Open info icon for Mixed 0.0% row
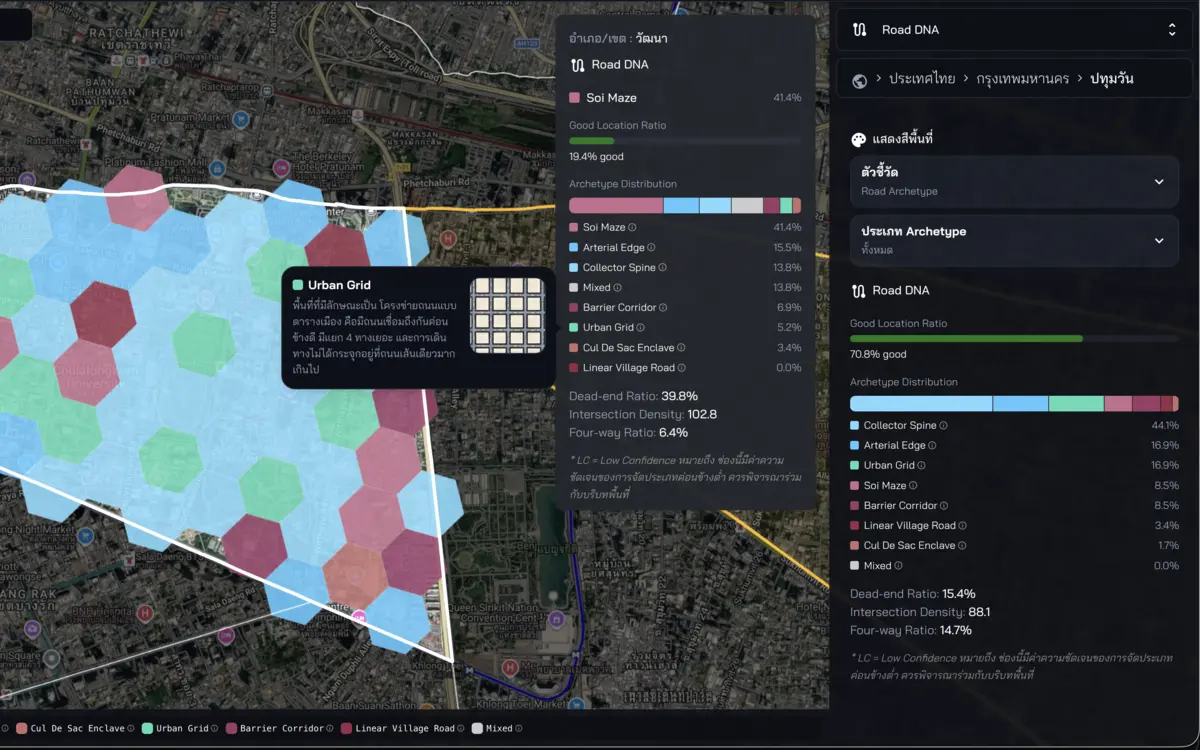This screenshot has width=1200, height=750. click(898, 566)
